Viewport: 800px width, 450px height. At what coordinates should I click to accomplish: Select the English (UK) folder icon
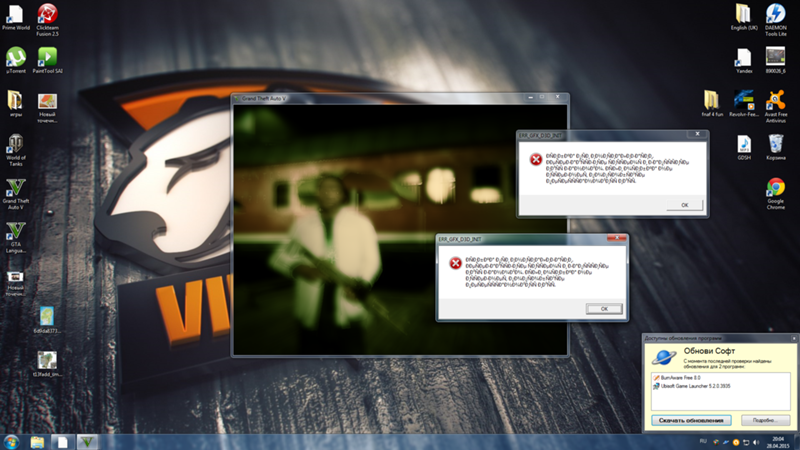(744, 17)
